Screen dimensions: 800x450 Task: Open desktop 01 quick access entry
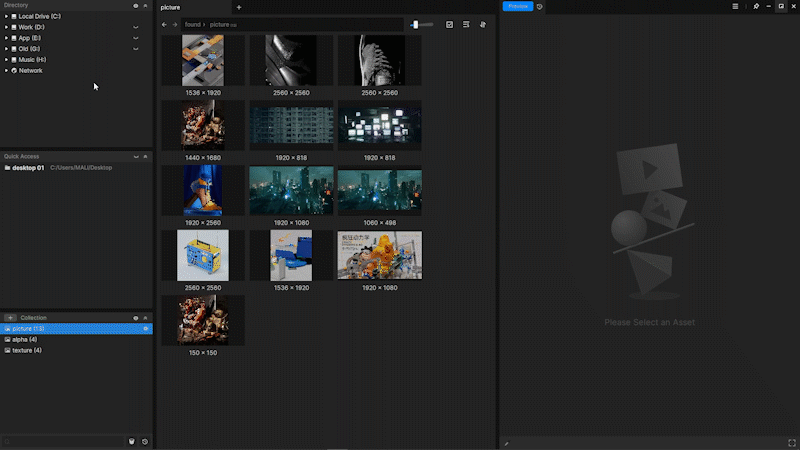tap(76, 167)
